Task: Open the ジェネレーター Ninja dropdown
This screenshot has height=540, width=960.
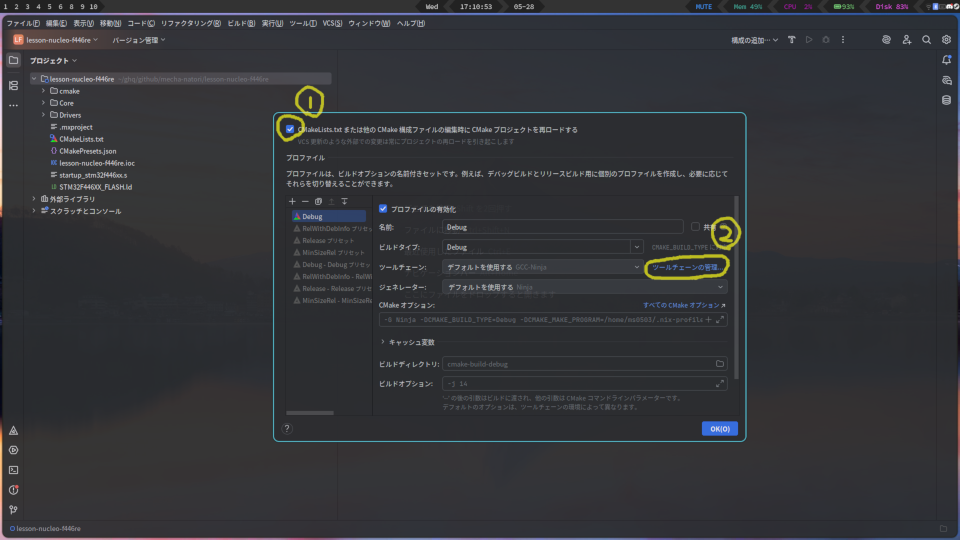Action: coord(585,287)
